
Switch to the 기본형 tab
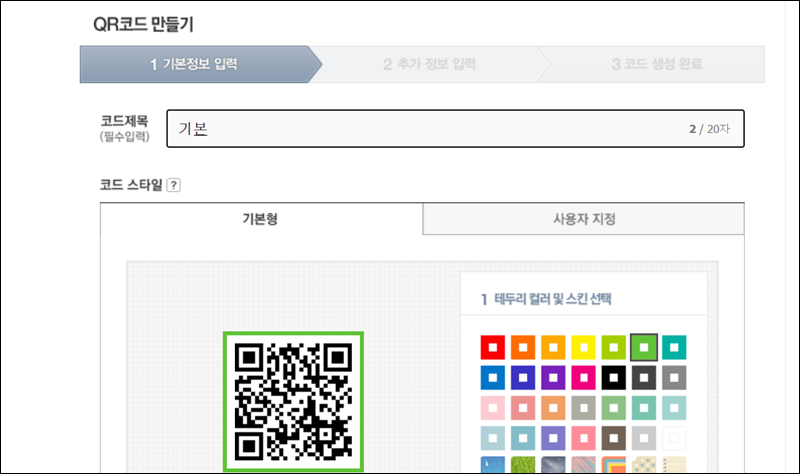click(261, 219)
